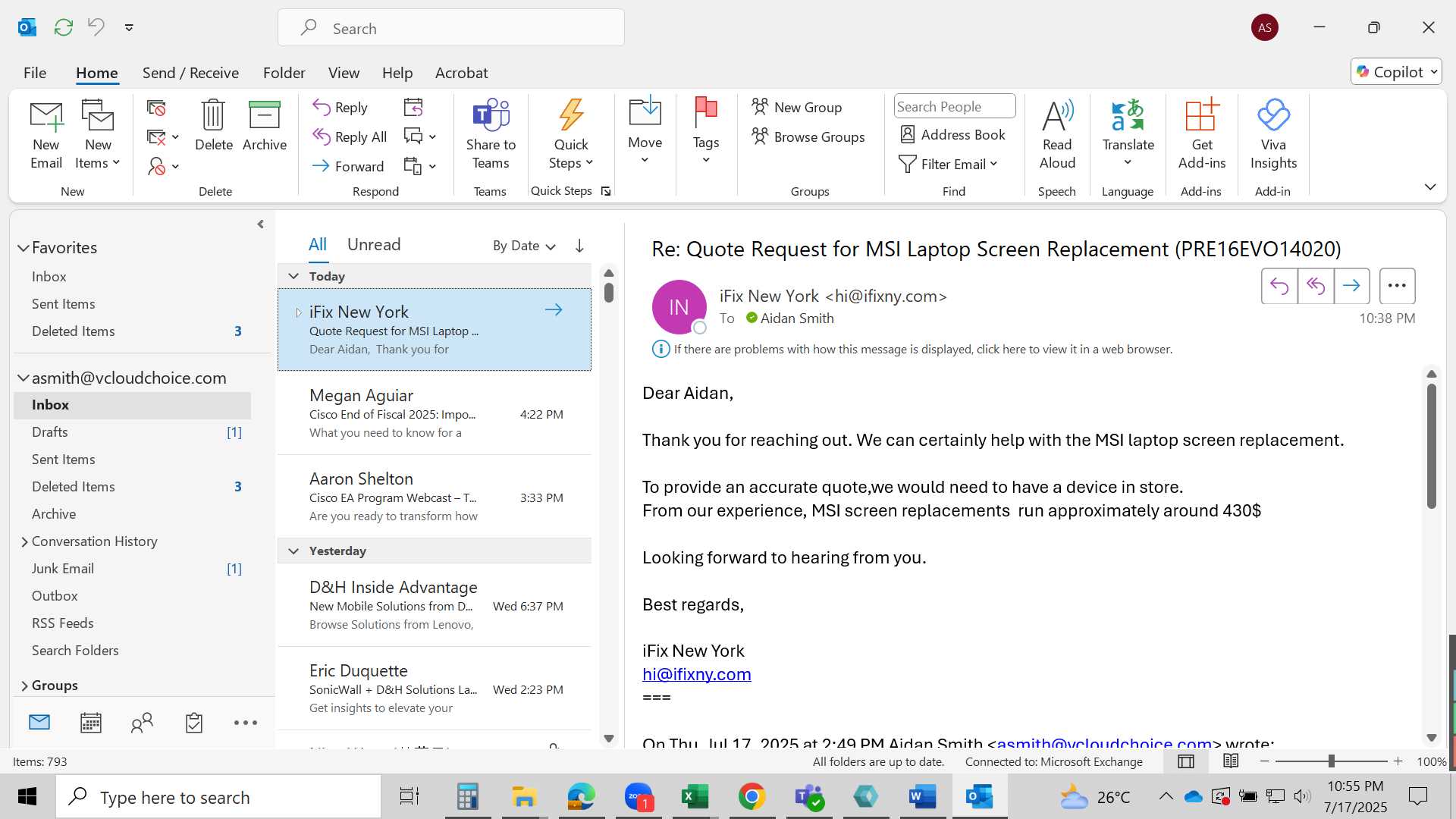Show All messages filter
Screen dimensions: 1456x819
(x=318, y=244)
